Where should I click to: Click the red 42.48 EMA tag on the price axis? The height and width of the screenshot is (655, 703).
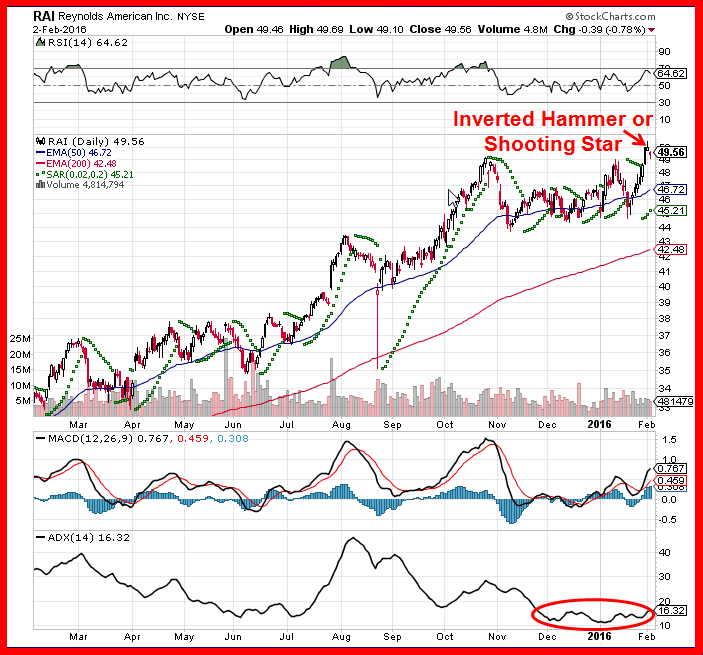tap(671, 249)
